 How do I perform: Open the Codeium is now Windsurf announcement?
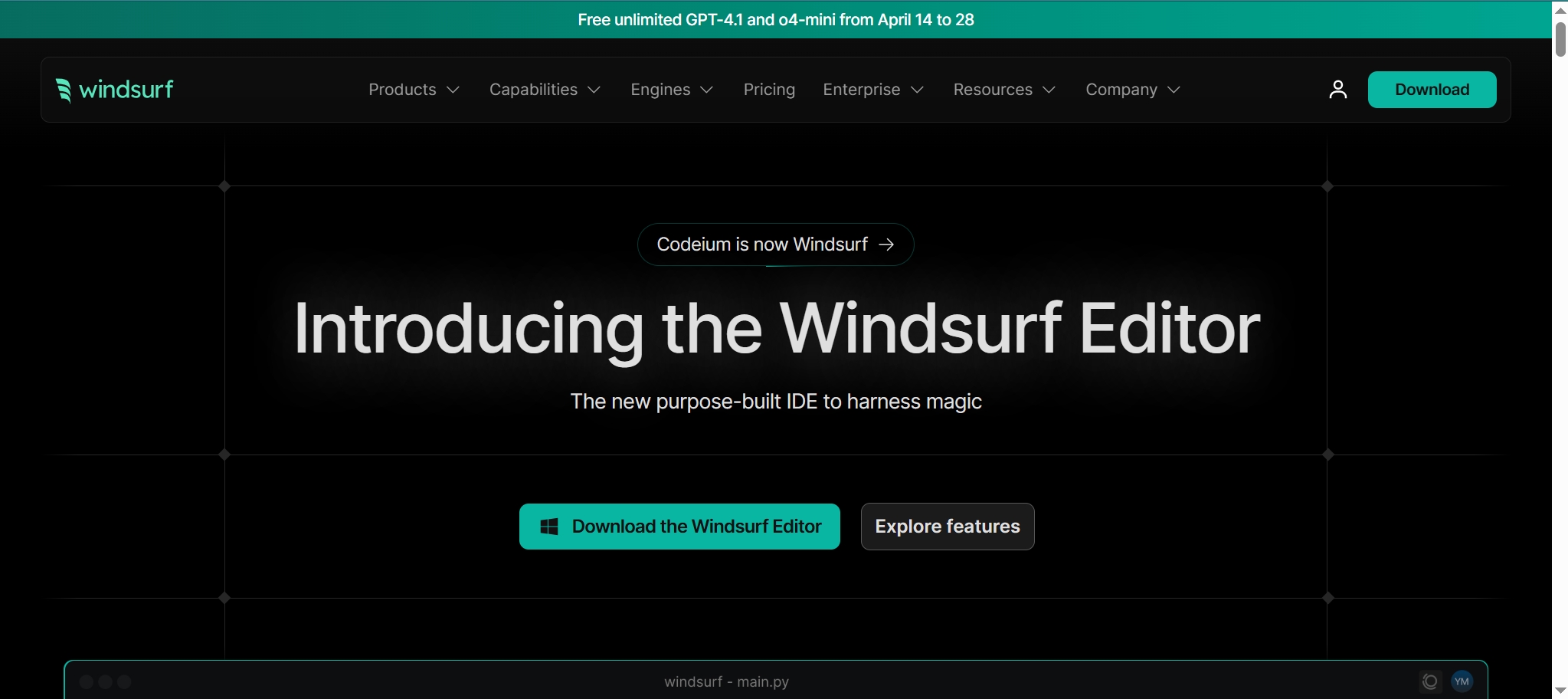(775, 244)
